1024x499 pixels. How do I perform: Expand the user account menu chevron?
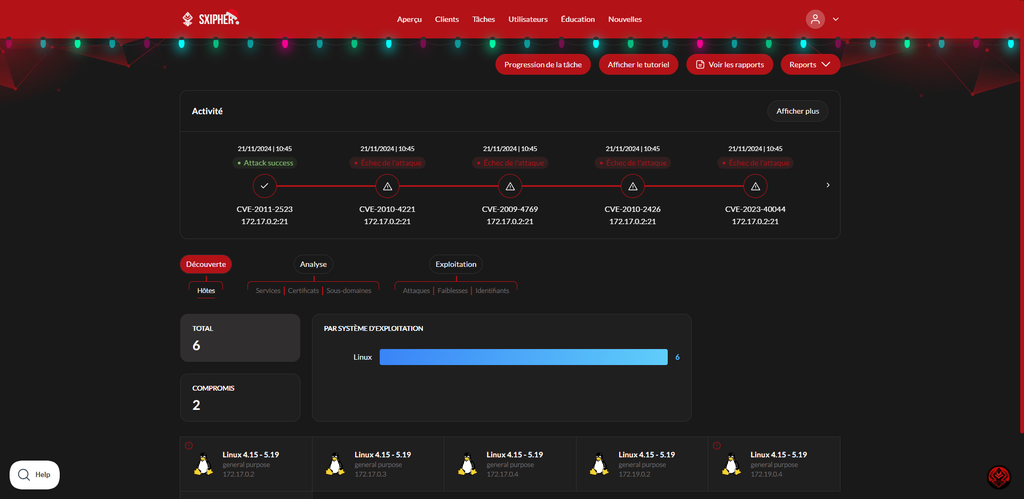pos(836,19)
